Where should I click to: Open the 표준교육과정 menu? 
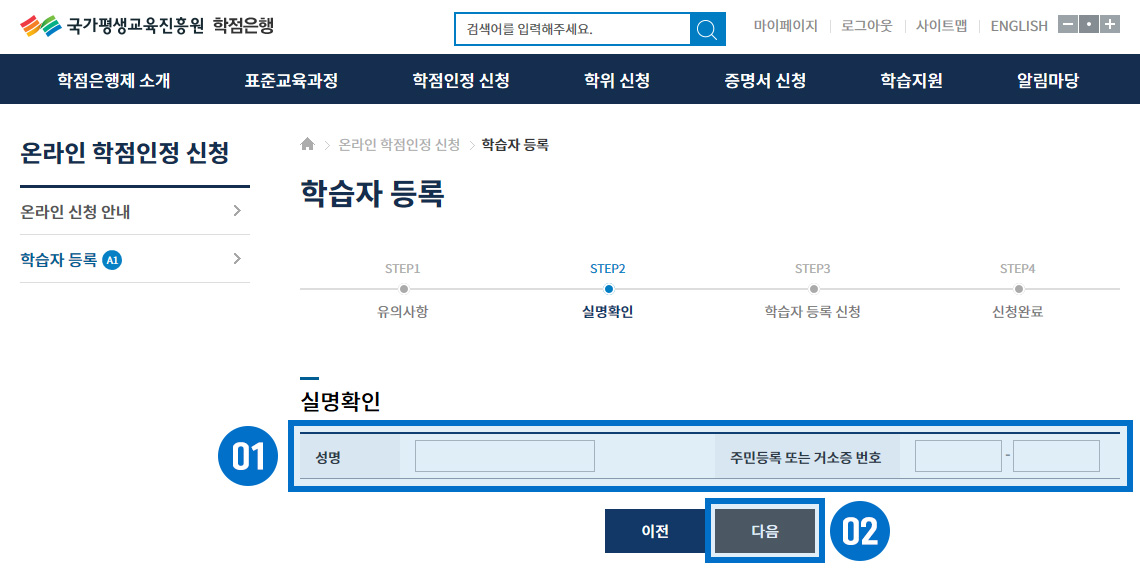(x=291, y=80)
